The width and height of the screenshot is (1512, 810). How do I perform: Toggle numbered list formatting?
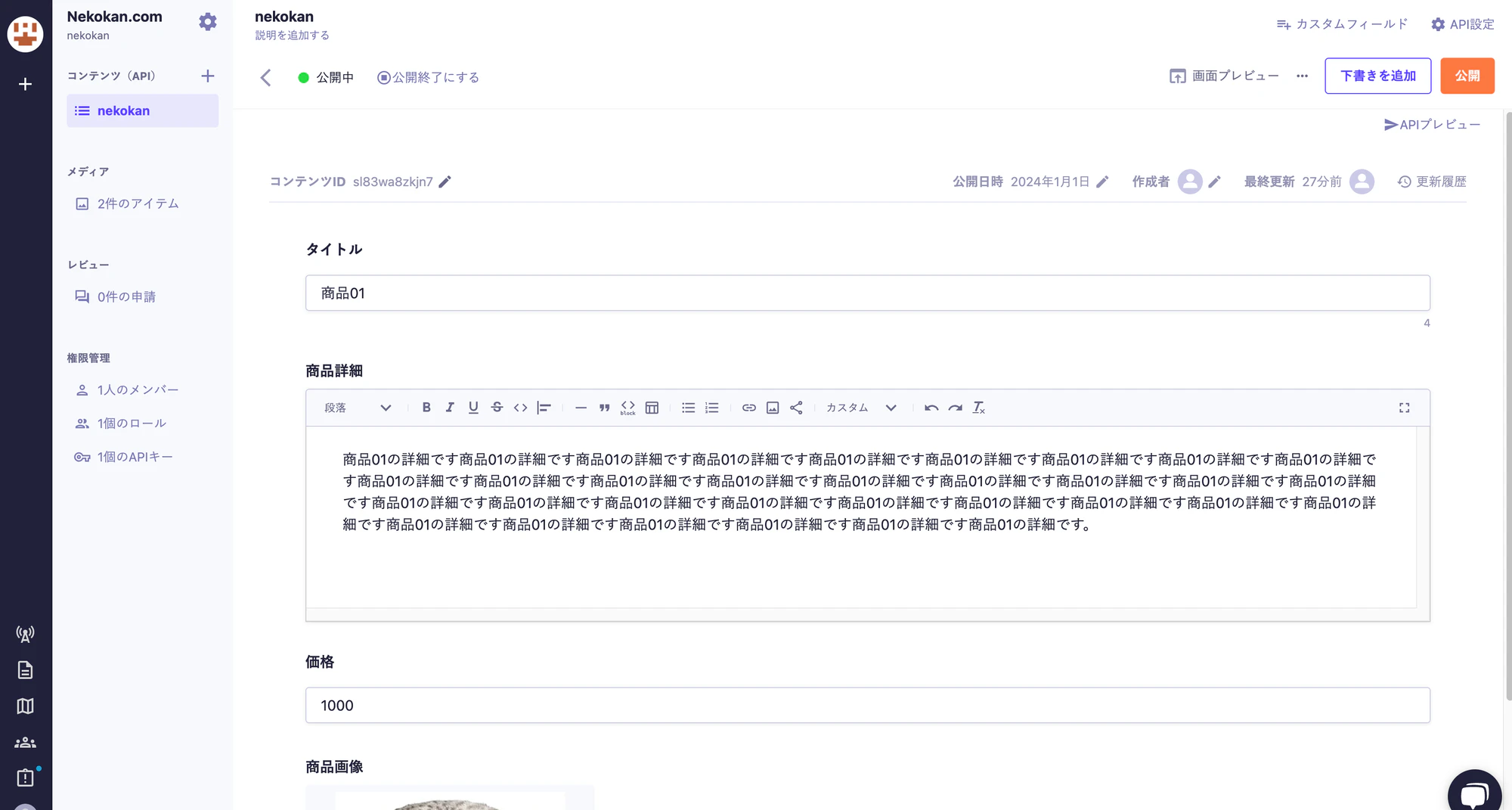click(x=711, y=408)
